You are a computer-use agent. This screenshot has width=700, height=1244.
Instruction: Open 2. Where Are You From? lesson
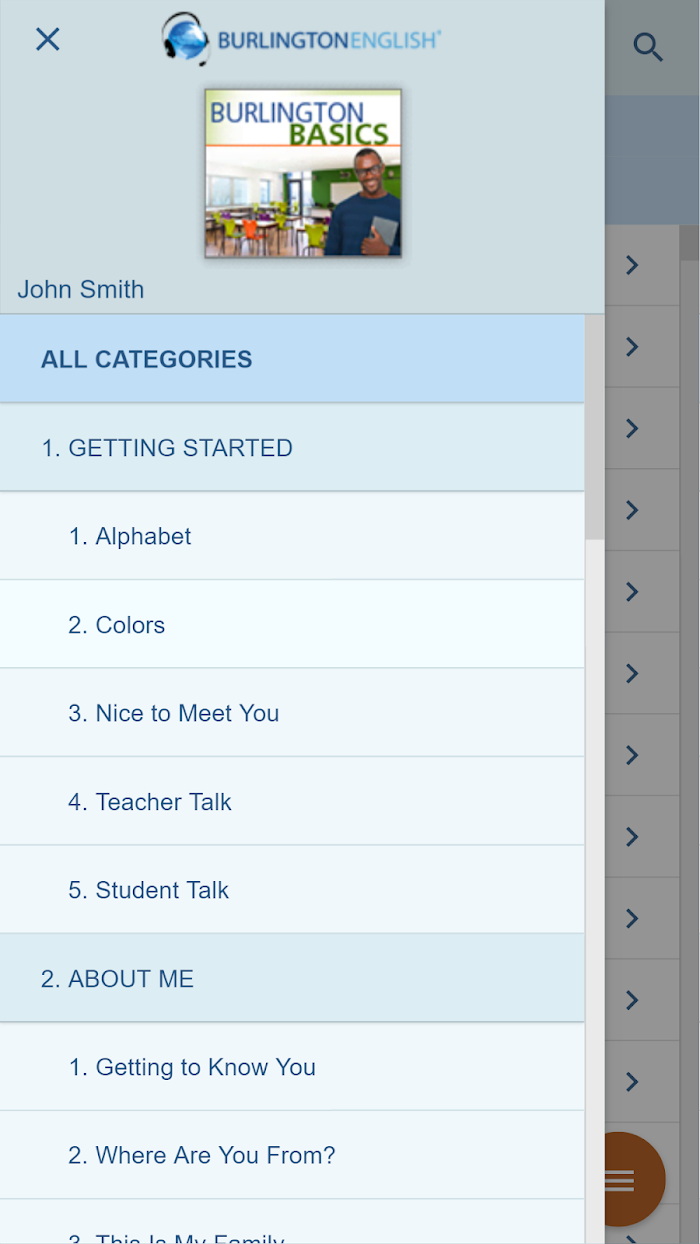(x=292, y=1156)
